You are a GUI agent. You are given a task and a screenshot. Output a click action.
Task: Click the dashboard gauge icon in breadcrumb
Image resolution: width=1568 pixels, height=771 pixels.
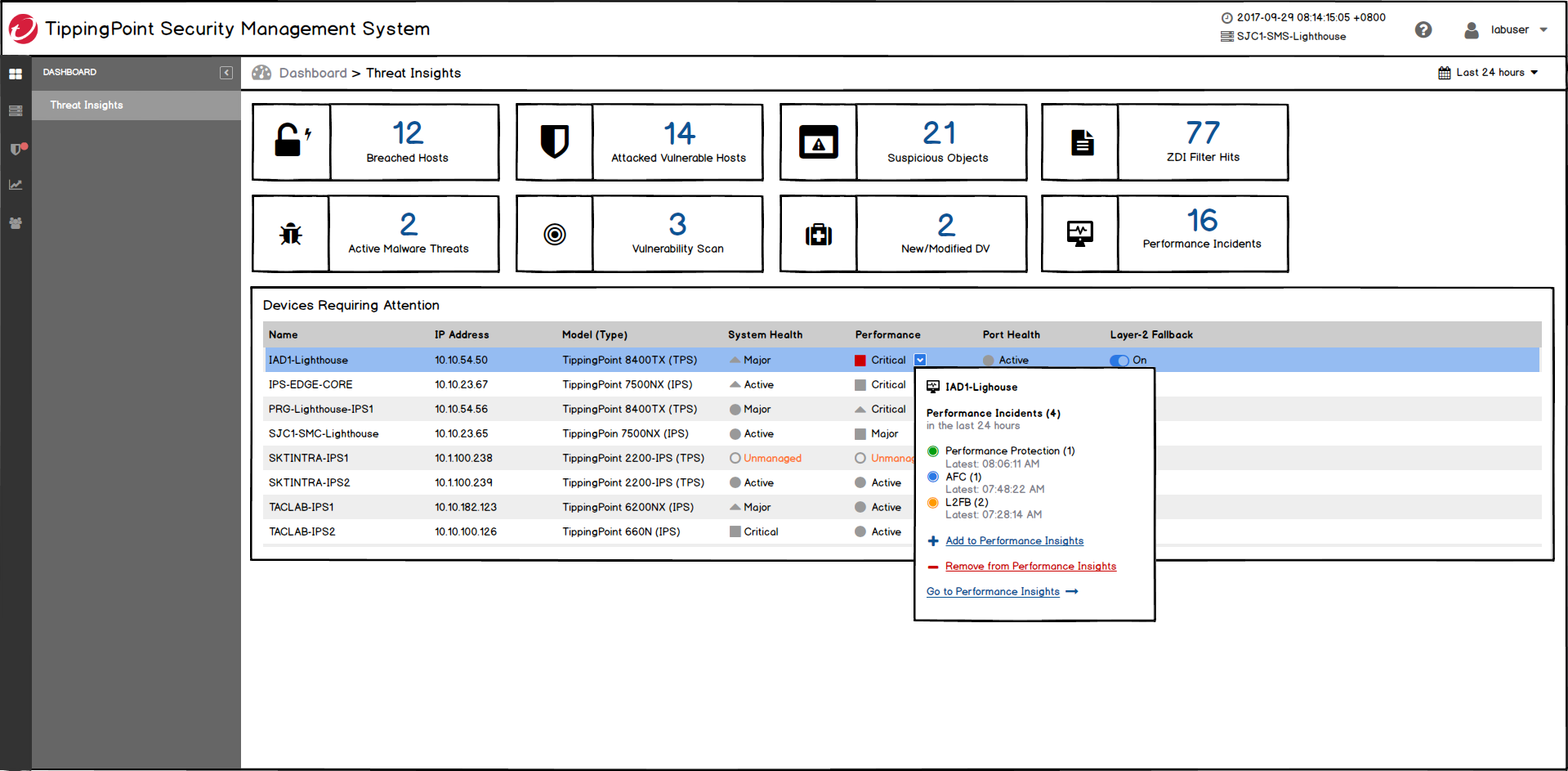tap(261, 73)
